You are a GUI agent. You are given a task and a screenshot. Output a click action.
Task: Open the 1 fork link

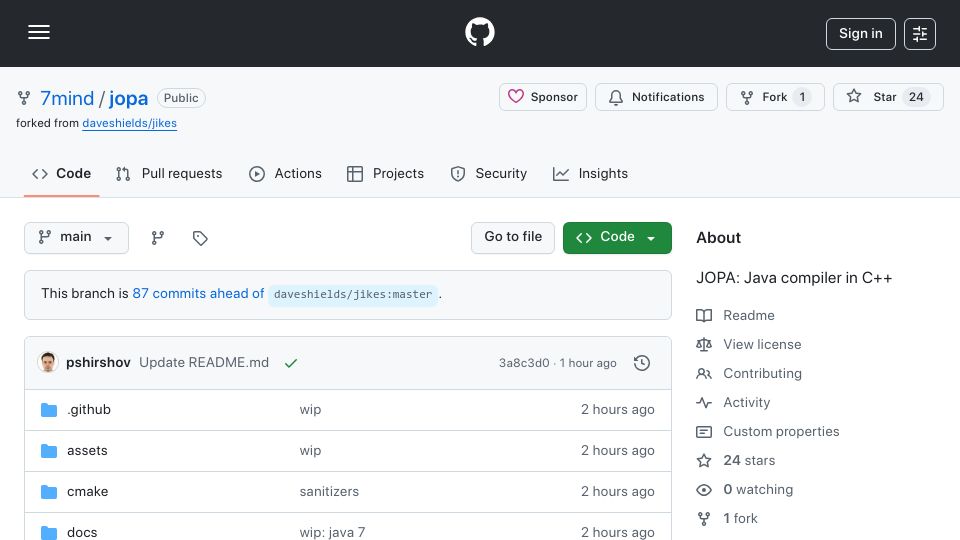740,519
